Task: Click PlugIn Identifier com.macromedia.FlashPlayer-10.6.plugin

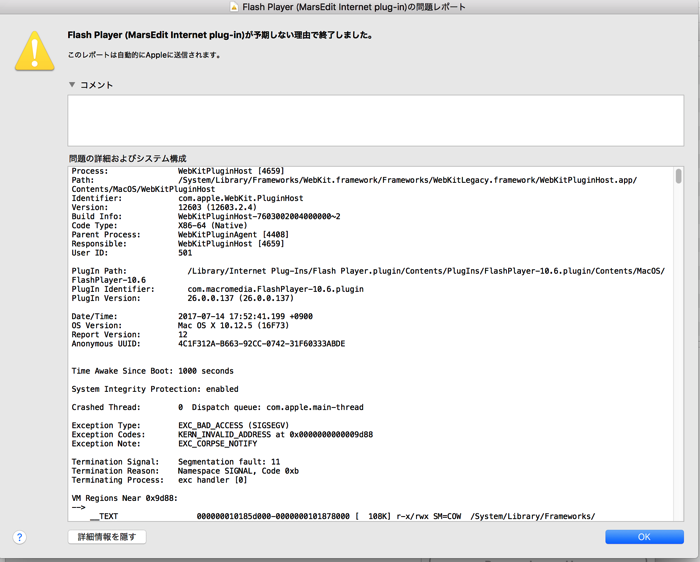Action: tap(217, 289)
